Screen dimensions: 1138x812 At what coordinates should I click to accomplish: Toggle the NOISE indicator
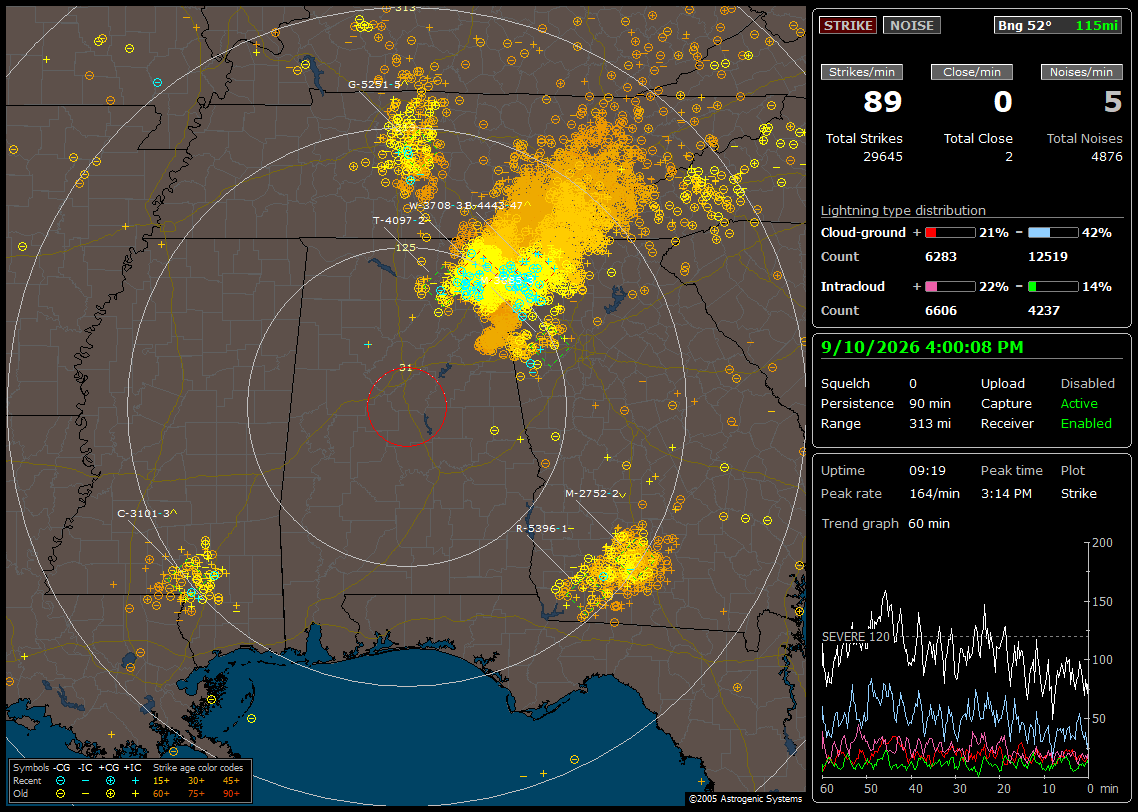[912, 25]
